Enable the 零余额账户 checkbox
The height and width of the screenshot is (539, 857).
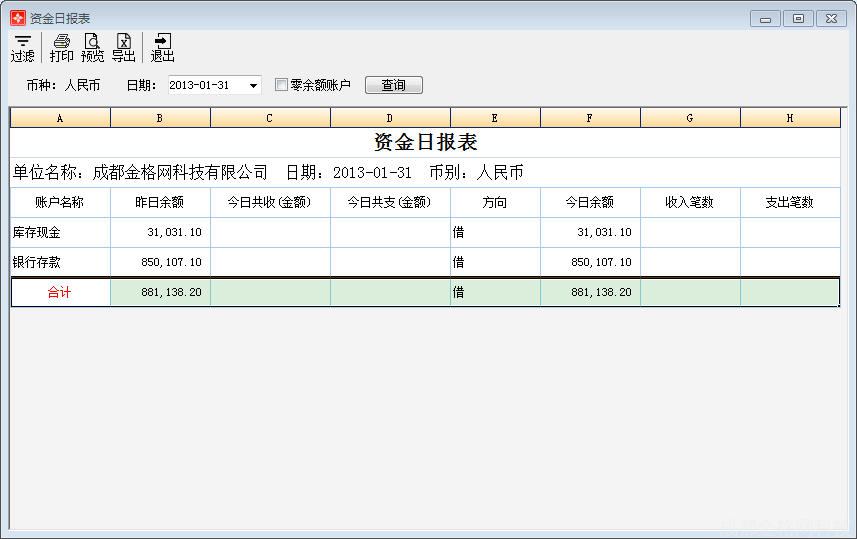point(281,85)
